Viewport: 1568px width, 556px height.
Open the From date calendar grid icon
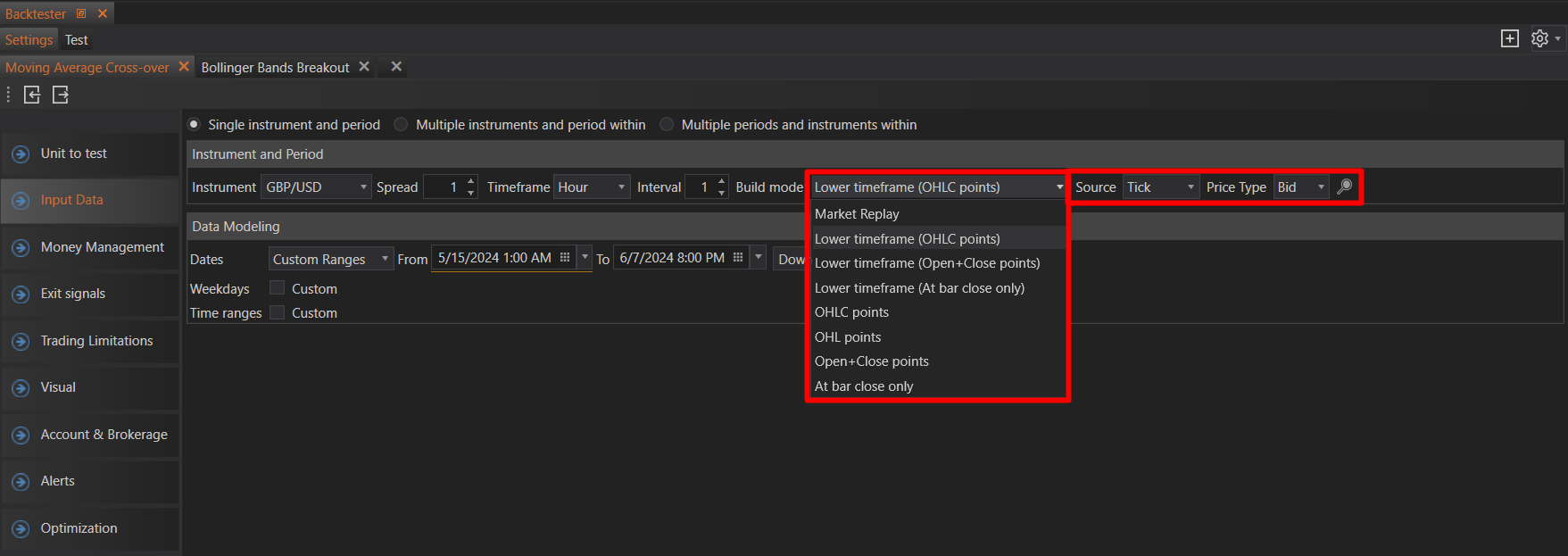coord(565,258)
